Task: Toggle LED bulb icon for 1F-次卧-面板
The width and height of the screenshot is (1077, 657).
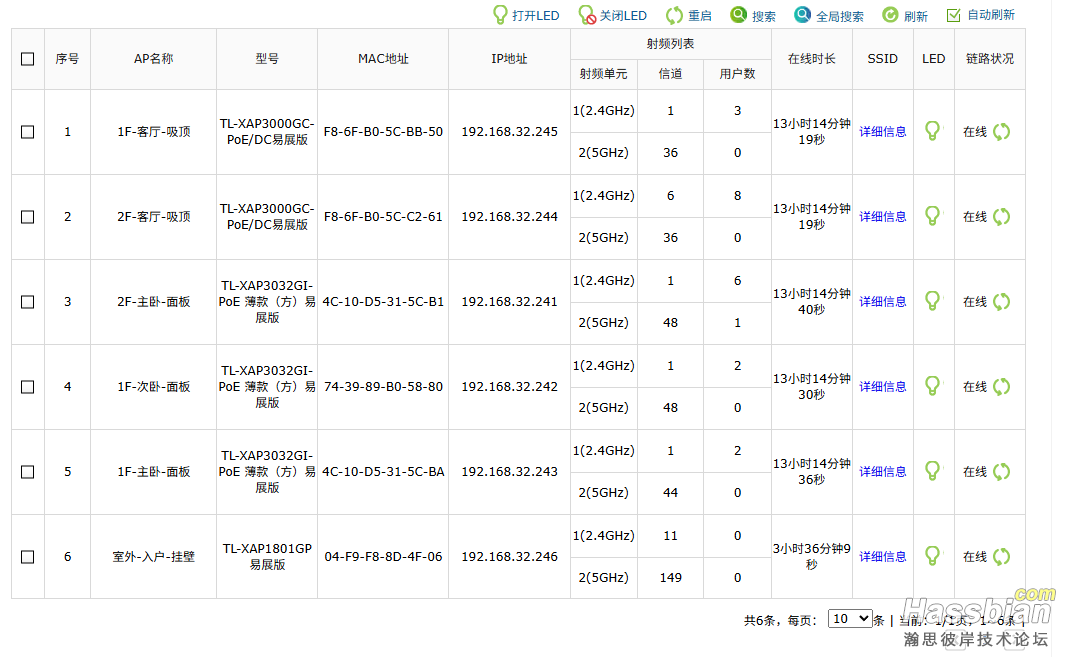Action: point(933,386)
